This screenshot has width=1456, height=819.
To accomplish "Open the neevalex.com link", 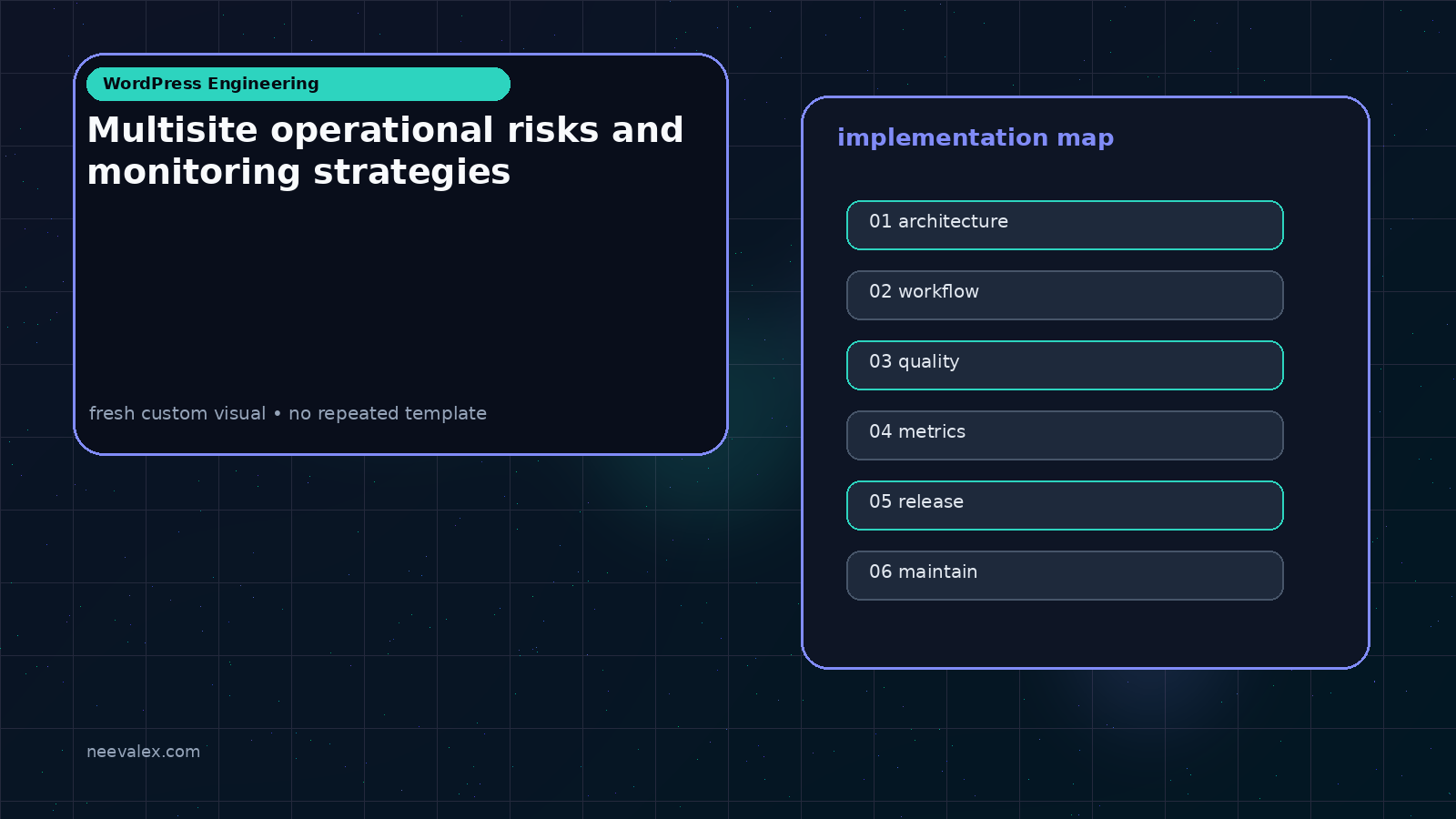I will (143, 752).
